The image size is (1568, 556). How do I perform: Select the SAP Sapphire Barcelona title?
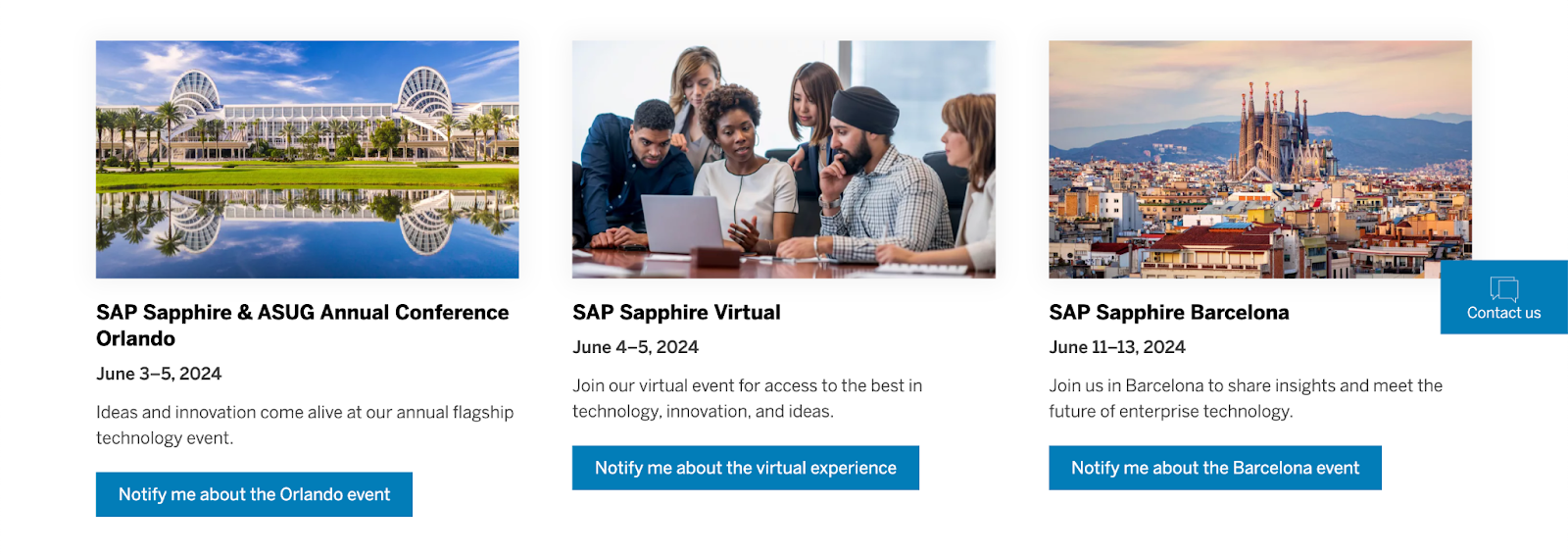tap(1168, 312)
